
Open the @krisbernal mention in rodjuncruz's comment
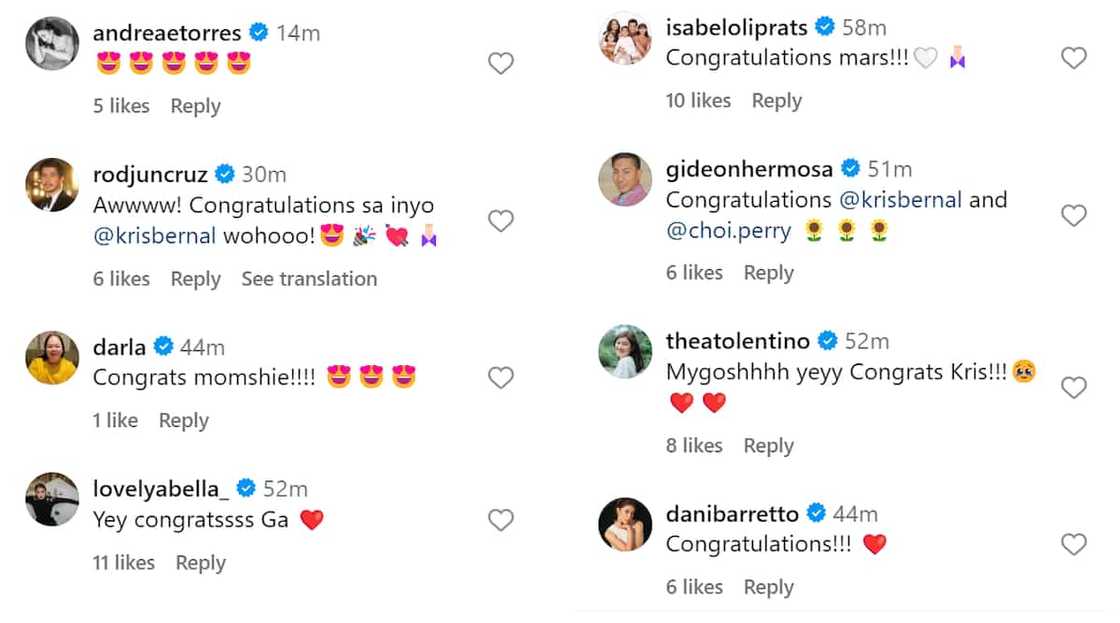pos(154,237)
